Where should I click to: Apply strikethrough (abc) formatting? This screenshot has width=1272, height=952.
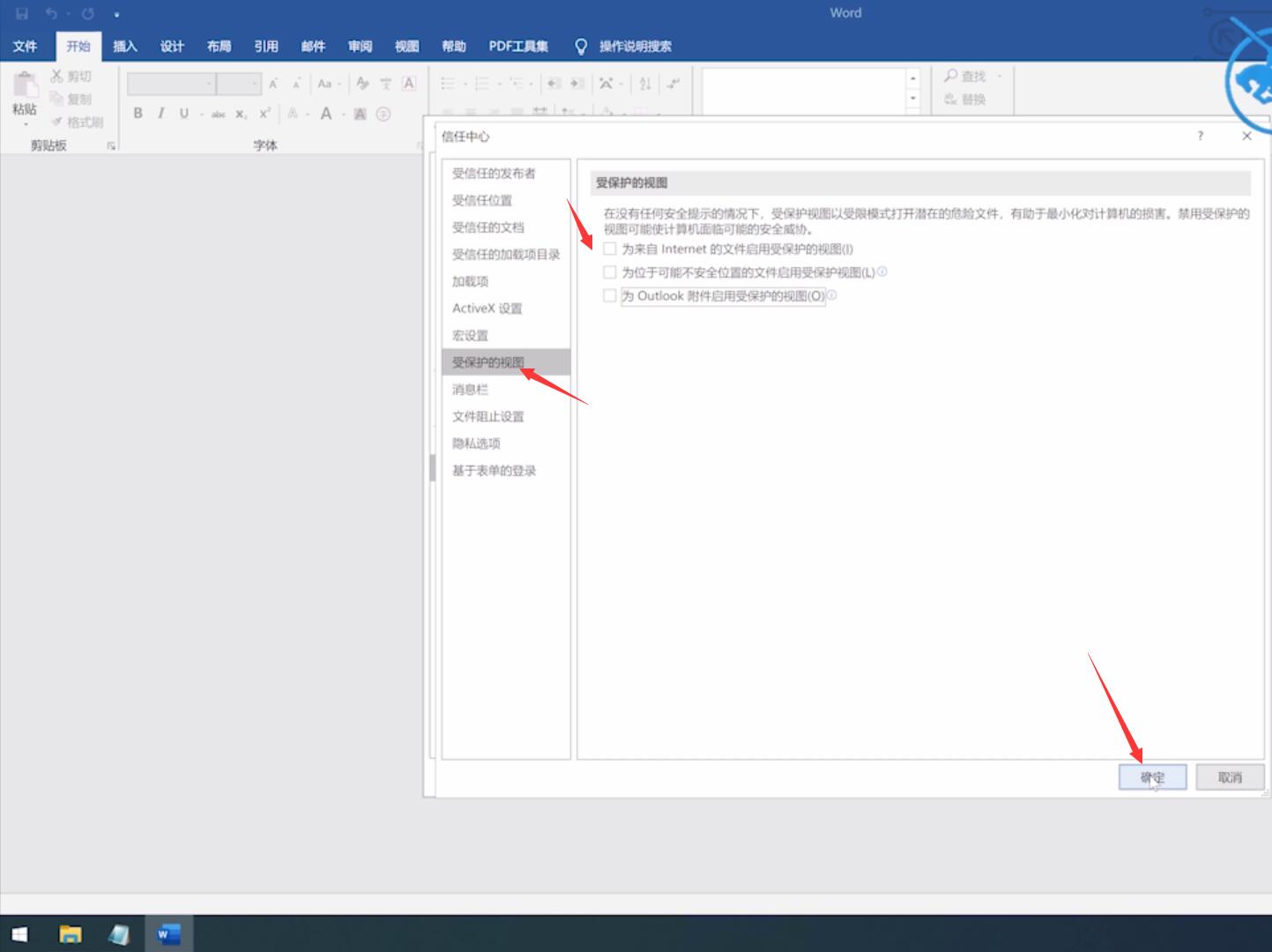click(x=218, y=114)
